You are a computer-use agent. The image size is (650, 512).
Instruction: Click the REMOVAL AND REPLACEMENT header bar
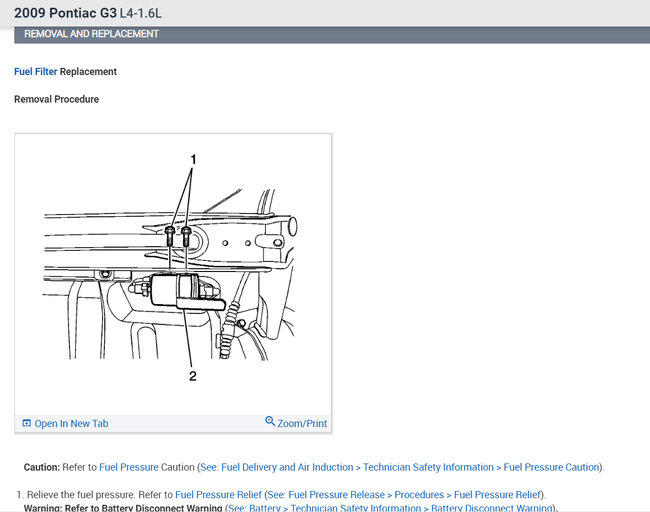pyautogui.click(x=332, y=34)
